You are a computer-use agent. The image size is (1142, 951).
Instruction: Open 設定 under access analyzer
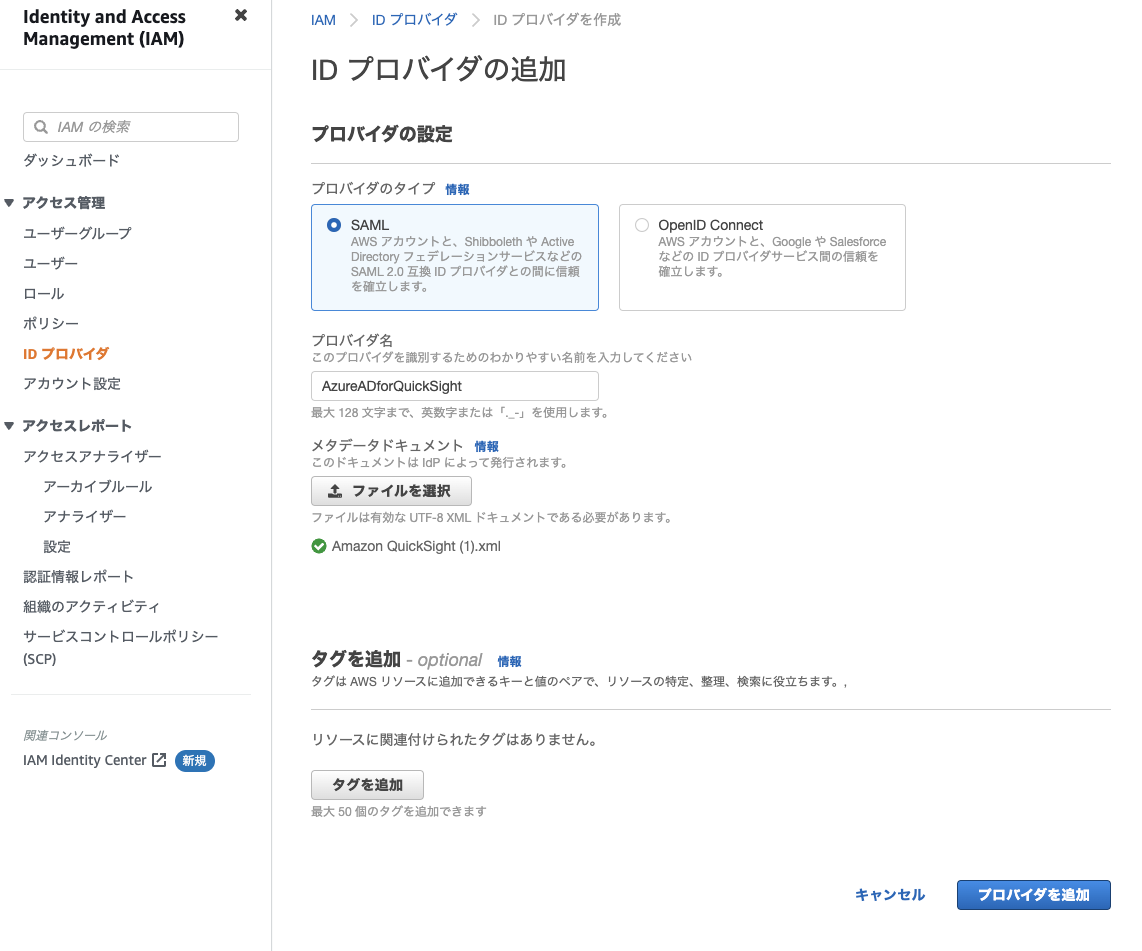57,547
